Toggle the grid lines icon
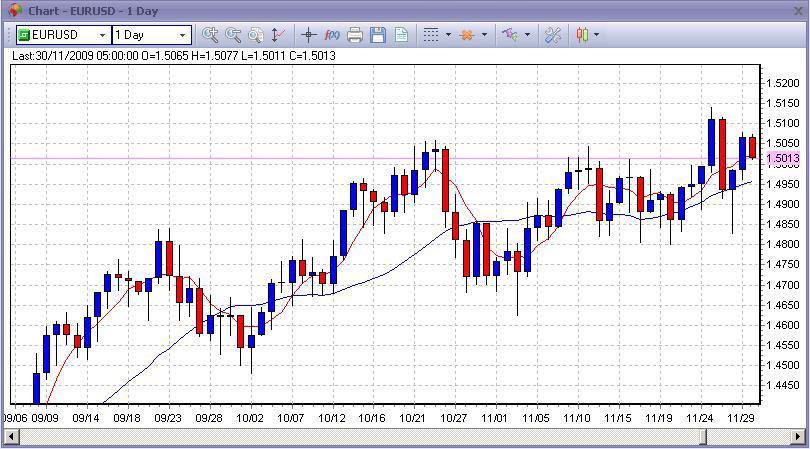The height and width of the screenshot is (449, 810). pyautogui.click(x=431, y=35)
